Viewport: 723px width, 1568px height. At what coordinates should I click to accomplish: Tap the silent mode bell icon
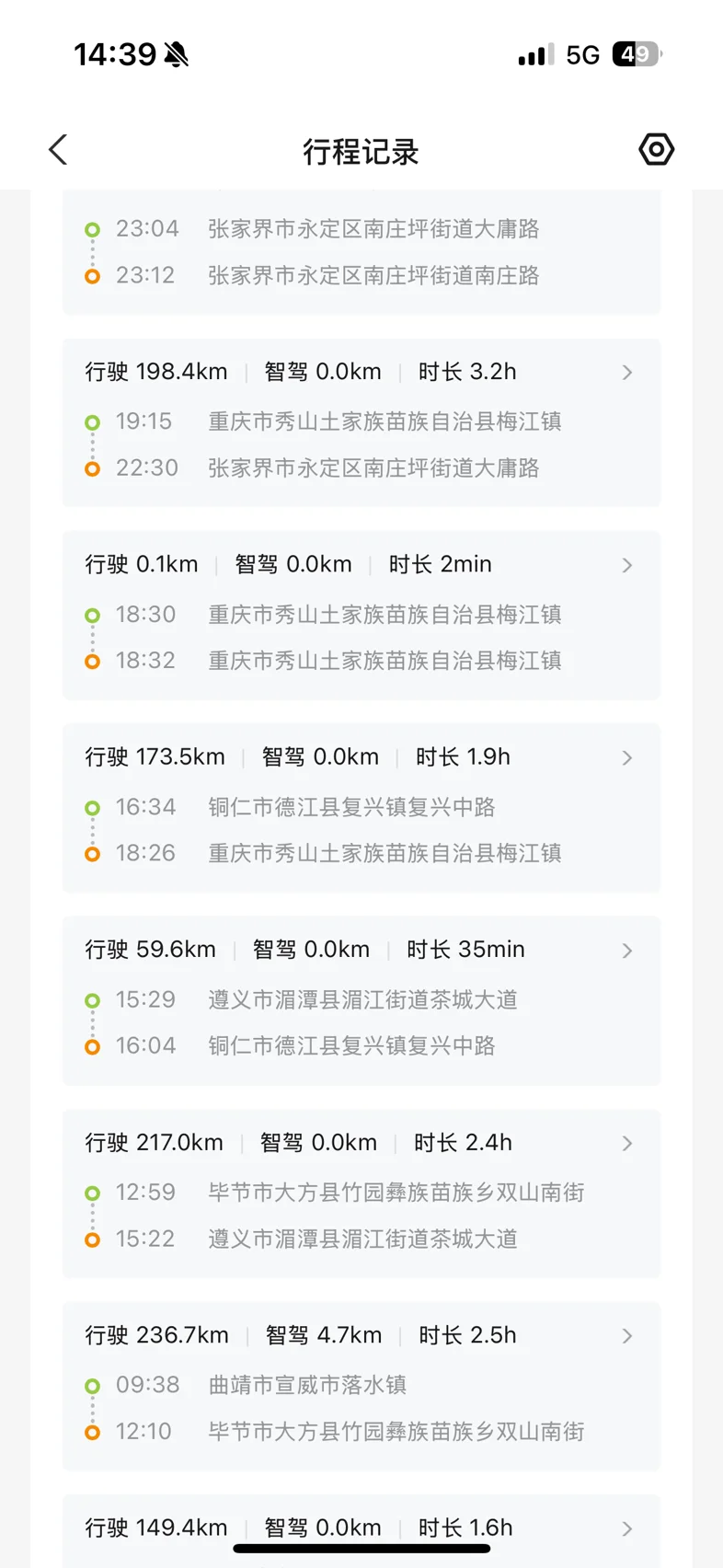(x=177, y=55)
